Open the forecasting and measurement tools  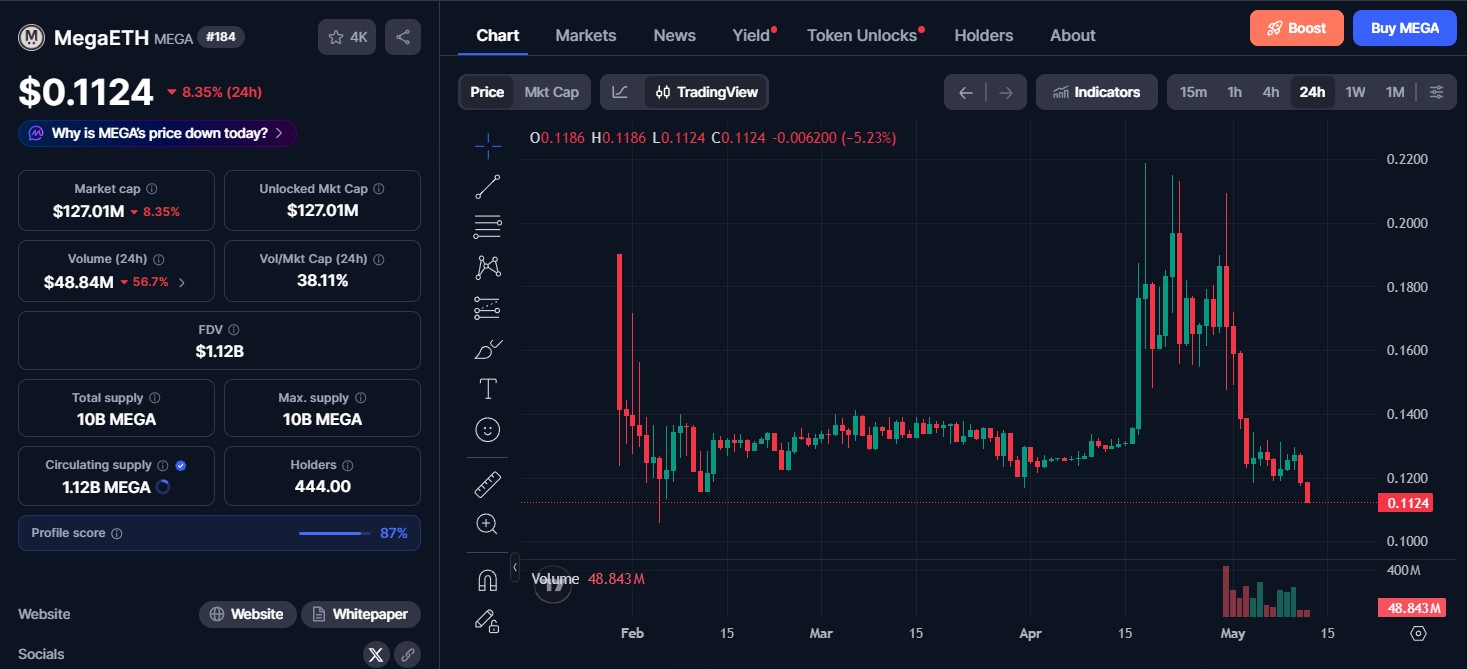point(487,308)
